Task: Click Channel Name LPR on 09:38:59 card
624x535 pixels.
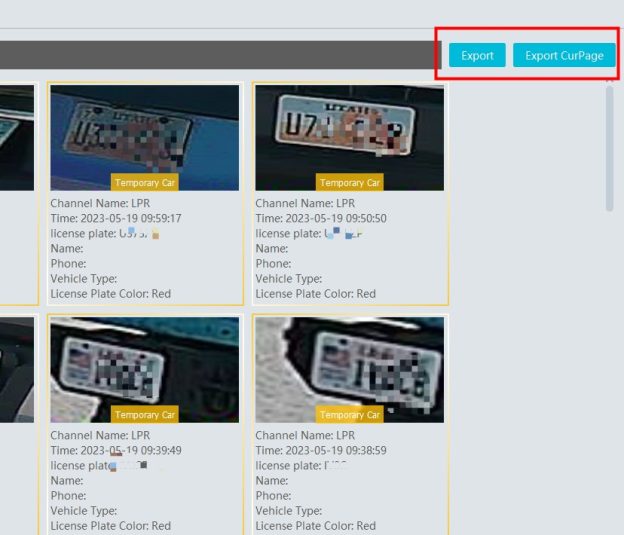Action: (x=305, y=436)
